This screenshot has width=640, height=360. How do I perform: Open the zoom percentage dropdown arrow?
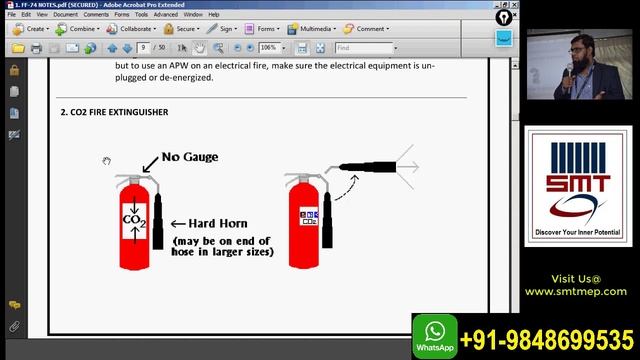[x=284, y=48]
